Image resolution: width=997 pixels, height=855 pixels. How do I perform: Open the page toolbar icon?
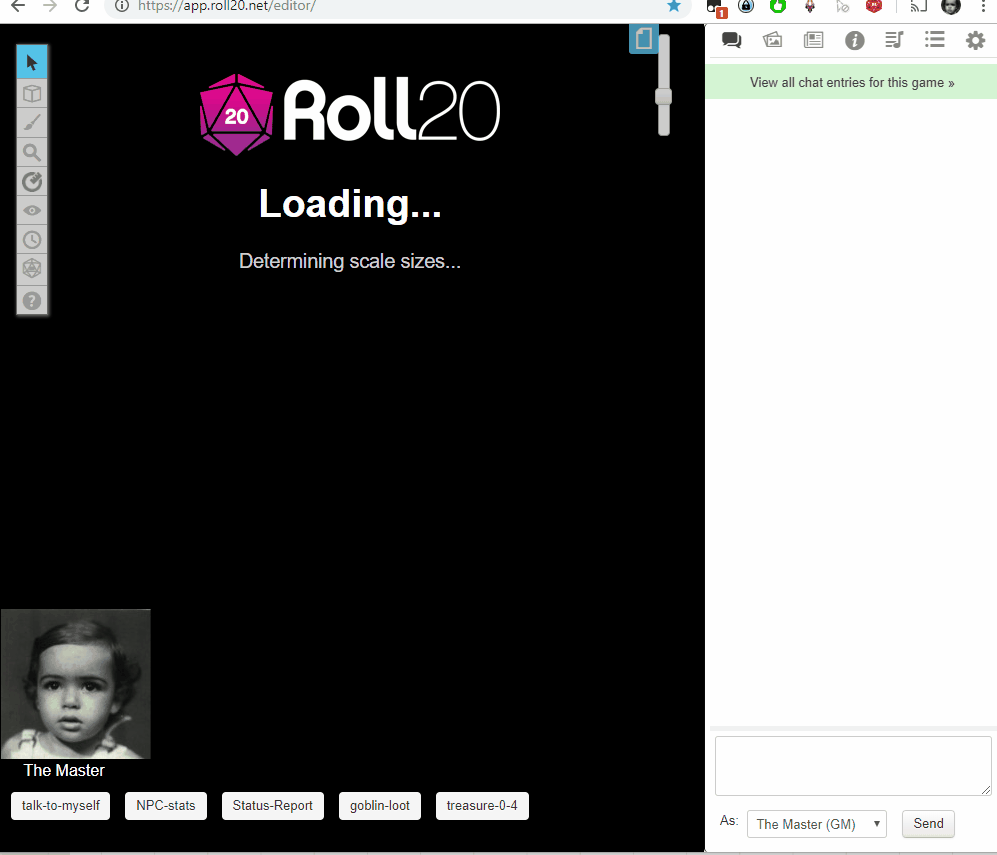(643, 39)
